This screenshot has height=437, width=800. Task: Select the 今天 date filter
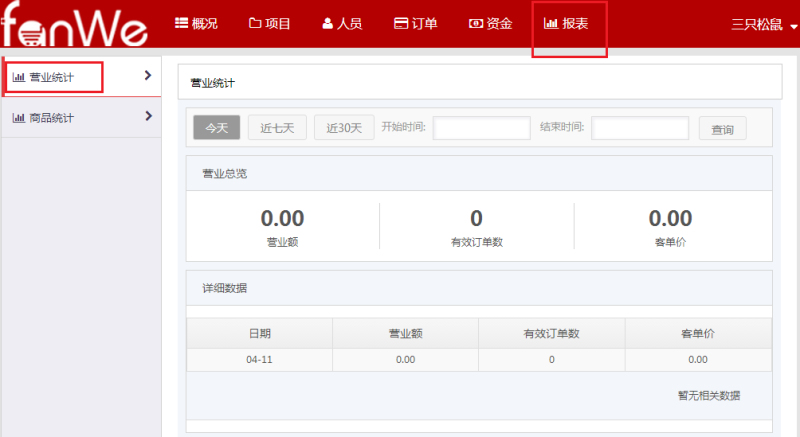(217, 128)
